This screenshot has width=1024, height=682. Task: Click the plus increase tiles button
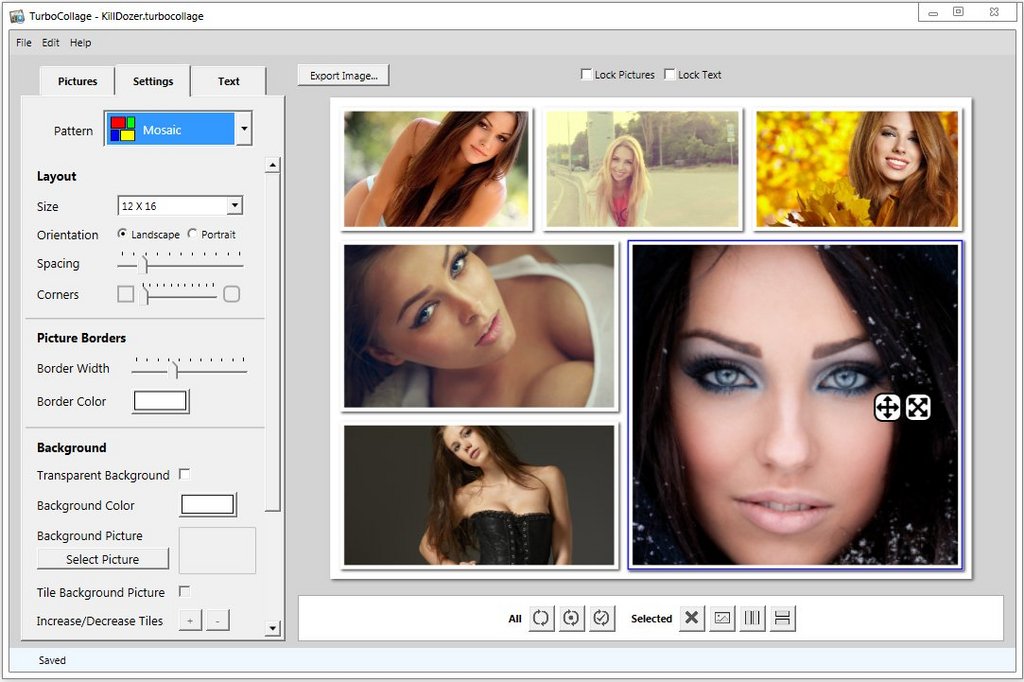pyautogui.click(x=190, y=621)
